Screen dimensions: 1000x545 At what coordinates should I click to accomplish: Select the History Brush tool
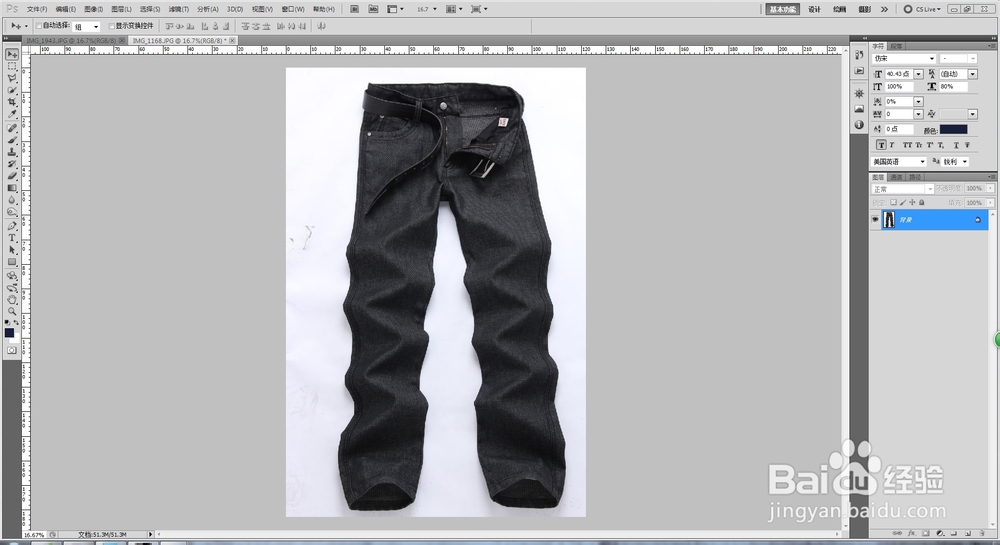pos(11,164)
